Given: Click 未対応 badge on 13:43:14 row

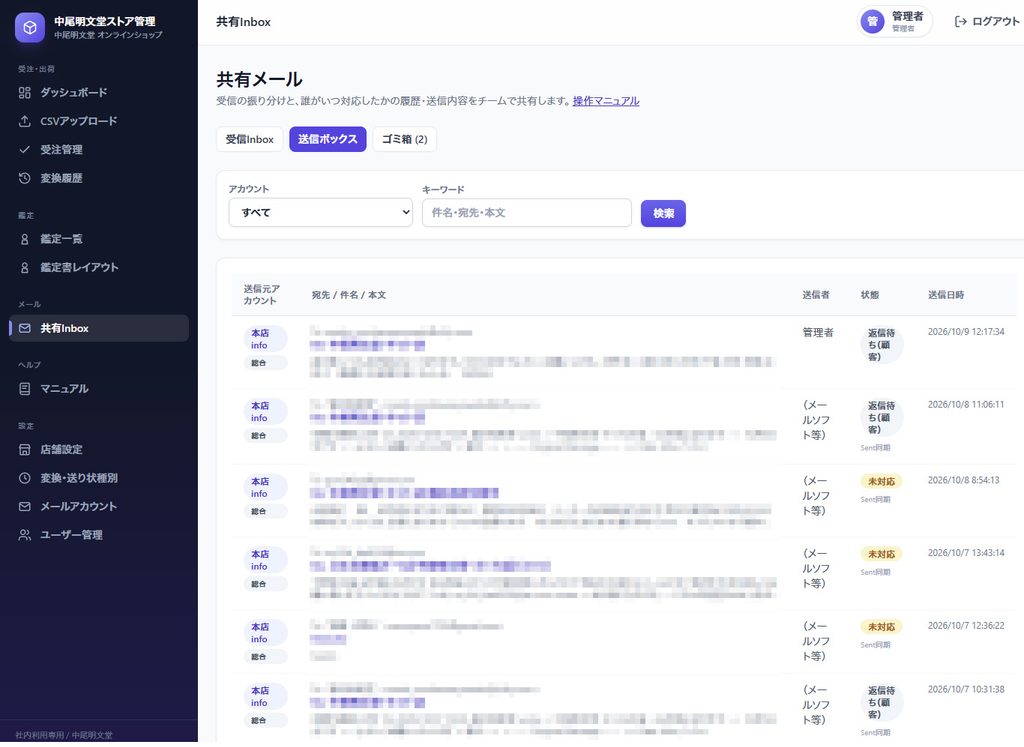Looking at the screenshot, I should pos(881,554).
